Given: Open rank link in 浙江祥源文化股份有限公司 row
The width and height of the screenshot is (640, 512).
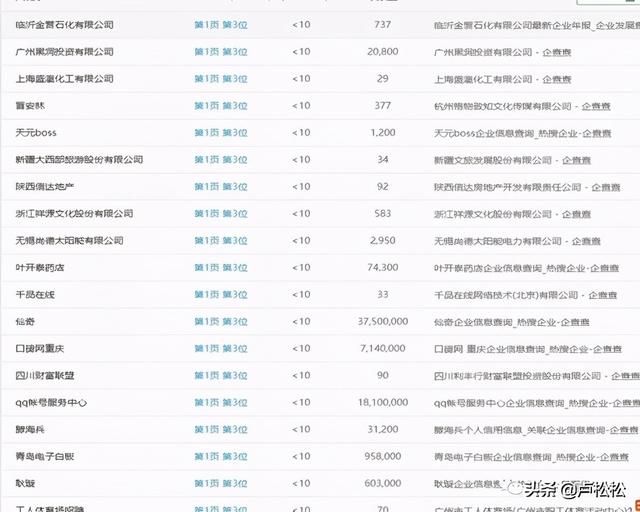Looking at the screenshot, I should point(221,214).
